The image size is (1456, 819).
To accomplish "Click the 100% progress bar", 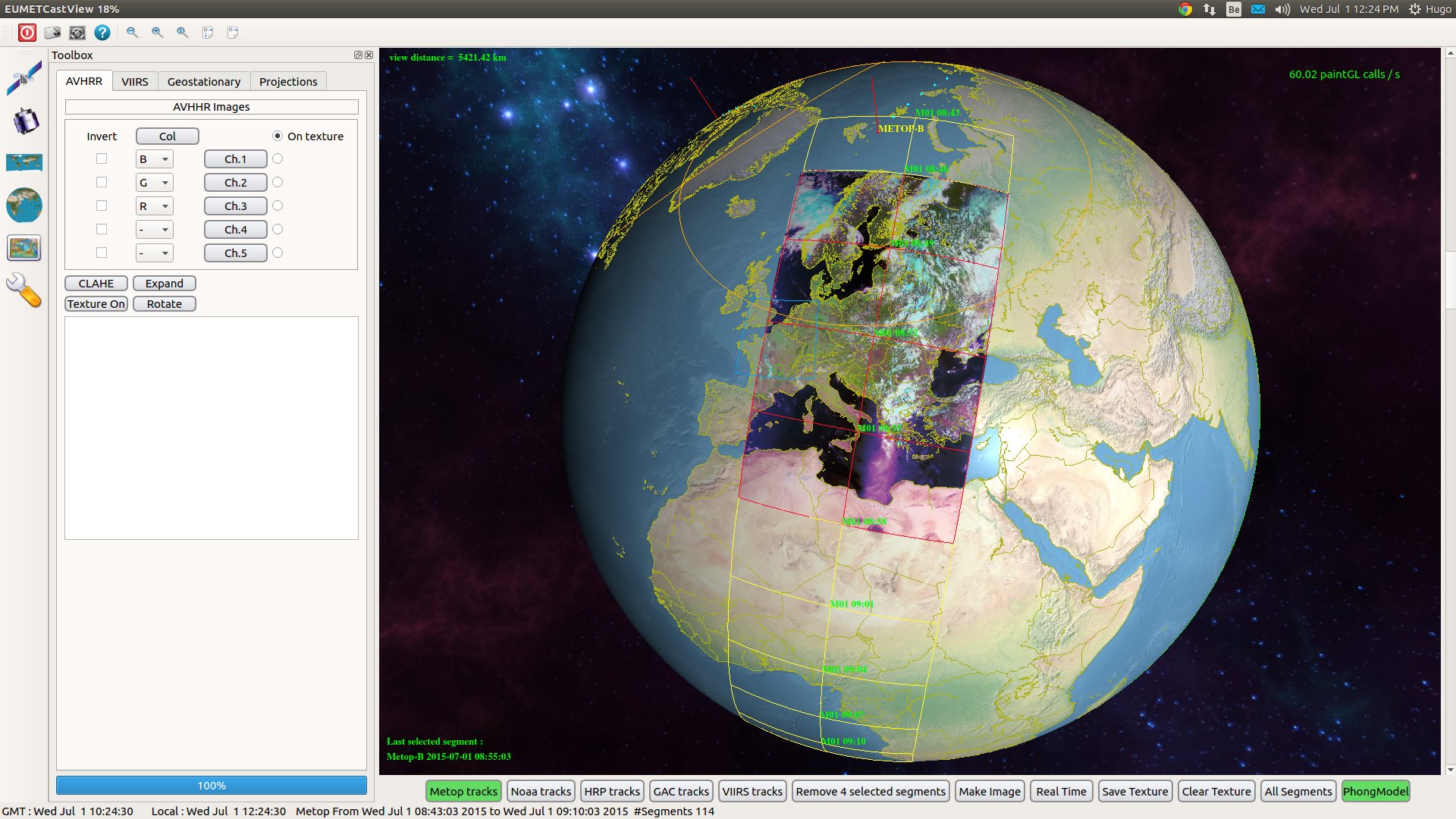I will (x=212, y=786).
